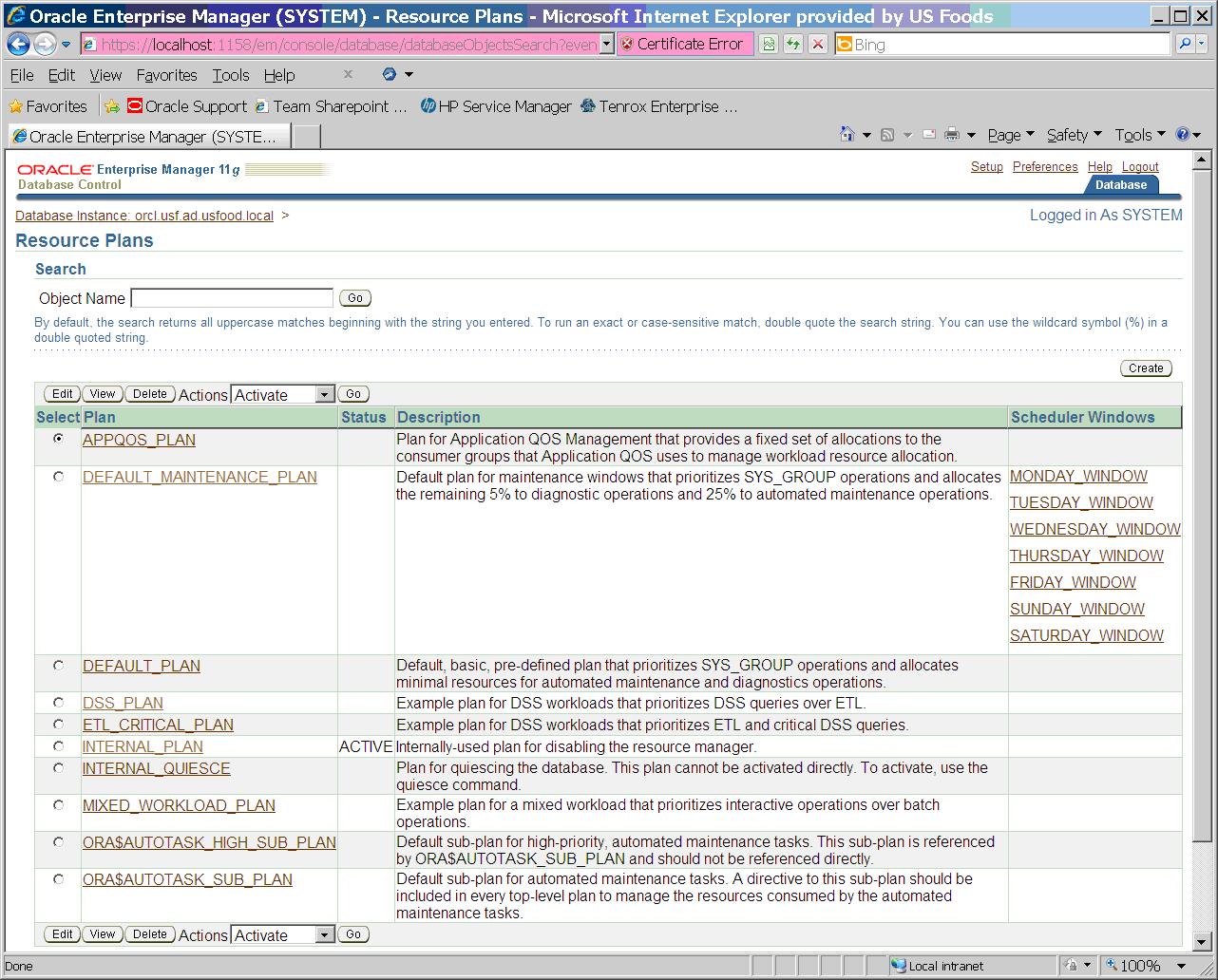Viewport: 1218px width, 980px height.
Task: Click the Logout link
Action: [x=1140, y=166]
